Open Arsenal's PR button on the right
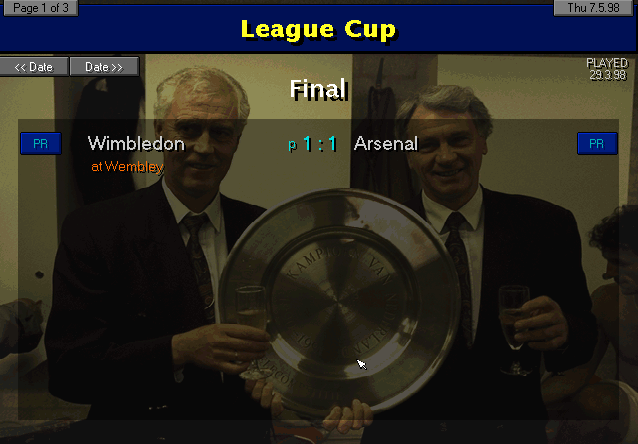The height and width of the screenshot is (444, 638). pyautogui.click(x=597, y=144)
